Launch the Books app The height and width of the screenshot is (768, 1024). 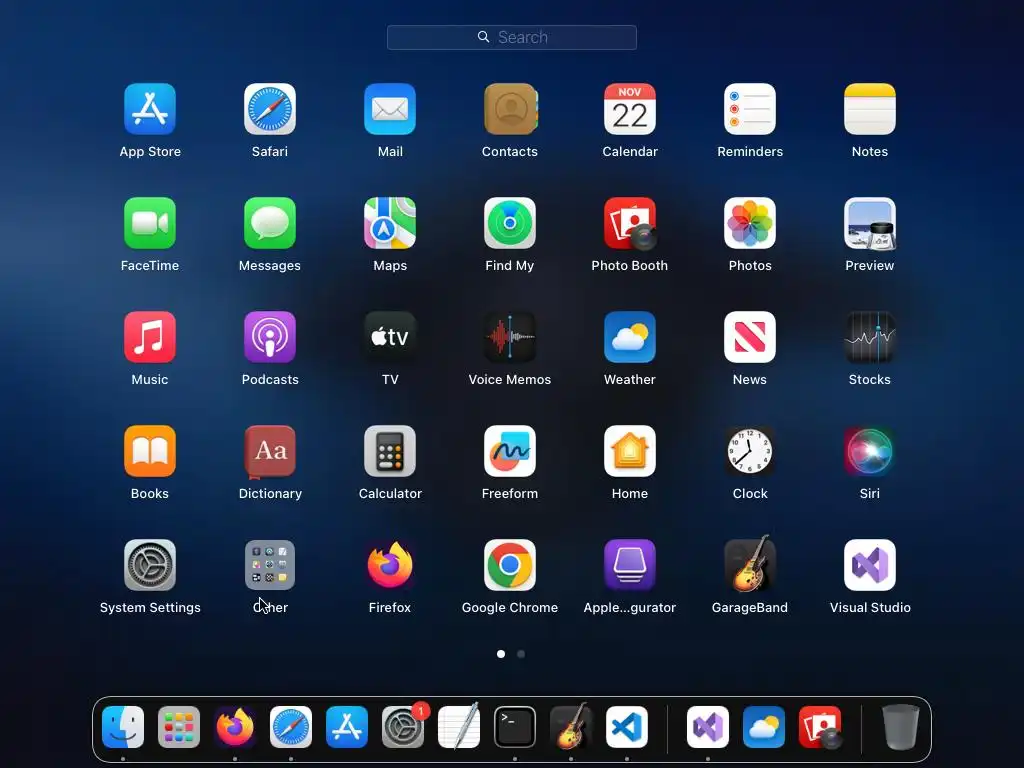point(150,451)
